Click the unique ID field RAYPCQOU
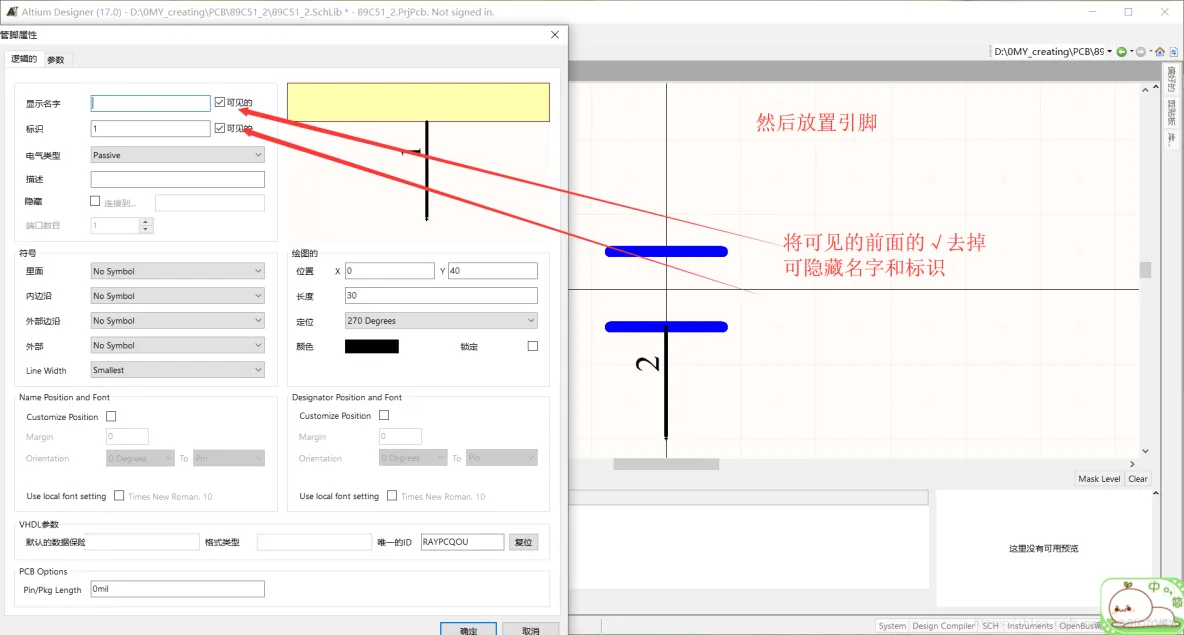Viewport: 1184px width, 635px height. pyautogui.click(x=462, y=541)
